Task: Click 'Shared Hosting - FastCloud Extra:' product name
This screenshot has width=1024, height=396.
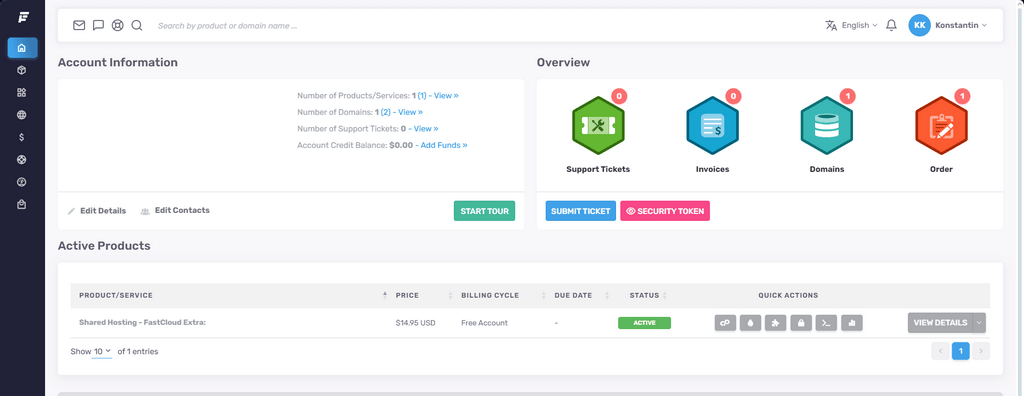Action: coord(142,323)
